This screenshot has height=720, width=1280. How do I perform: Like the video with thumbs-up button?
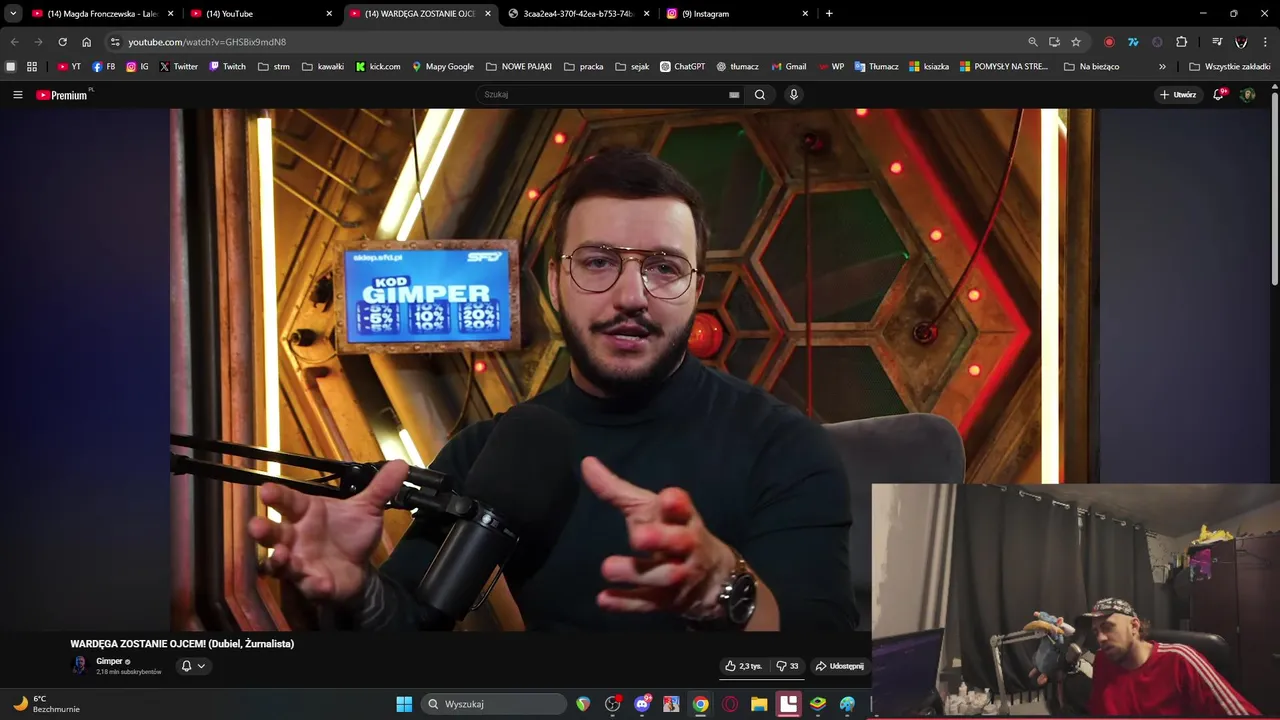(743, 666)
